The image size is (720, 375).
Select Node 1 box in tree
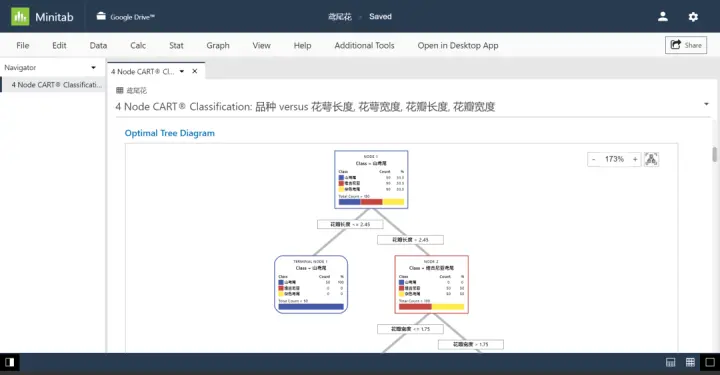371,179
